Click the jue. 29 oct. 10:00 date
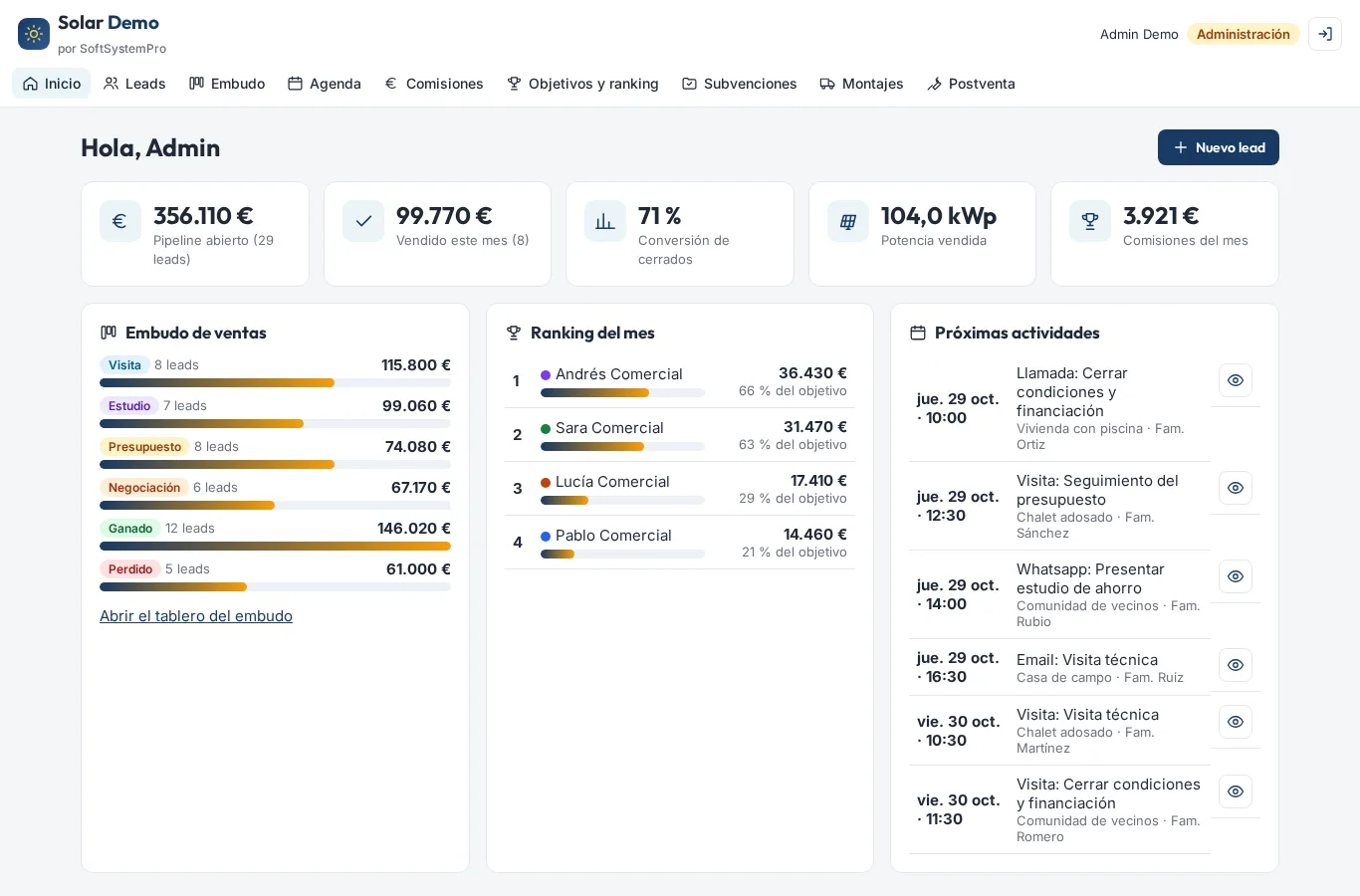This screenshot has width=1360, height=896. (x=958, y=408)
